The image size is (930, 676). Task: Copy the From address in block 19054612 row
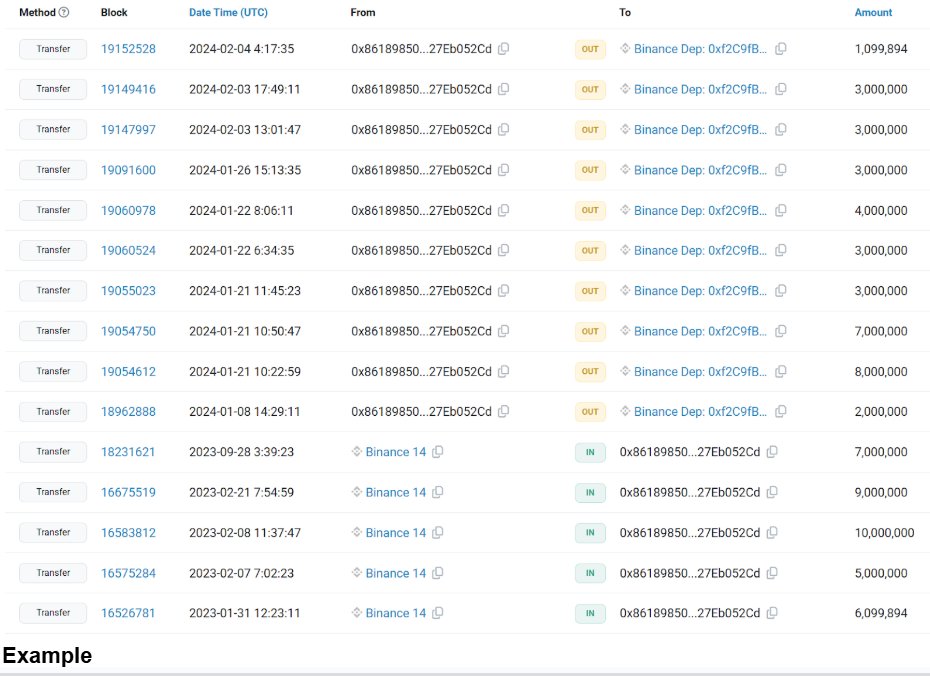click(x=504, y=371)
